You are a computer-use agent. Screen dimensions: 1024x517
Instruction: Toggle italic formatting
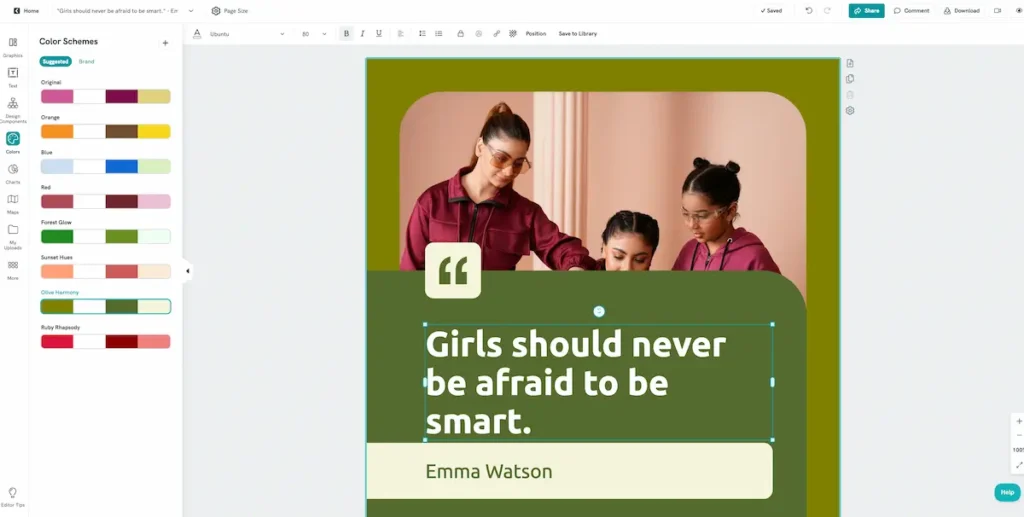click(362, 33)
